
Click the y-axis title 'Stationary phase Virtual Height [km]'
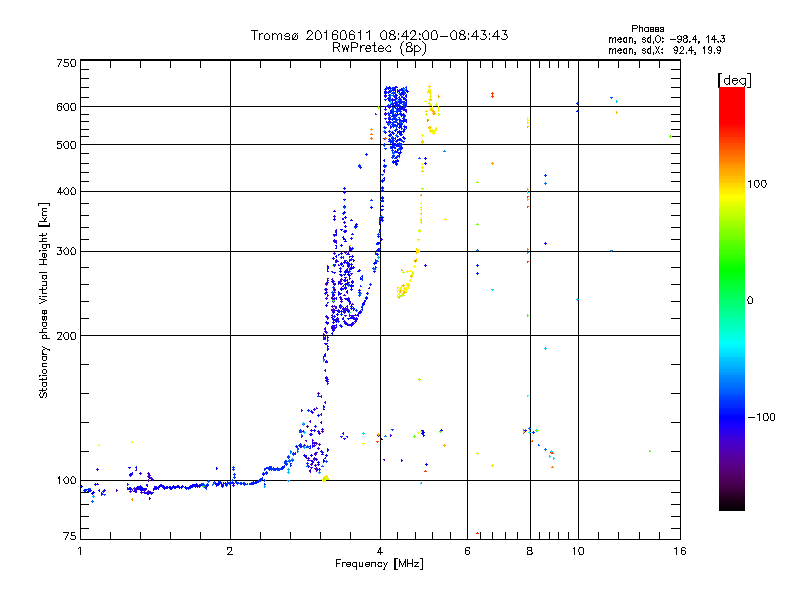click(x=43, y=300)
